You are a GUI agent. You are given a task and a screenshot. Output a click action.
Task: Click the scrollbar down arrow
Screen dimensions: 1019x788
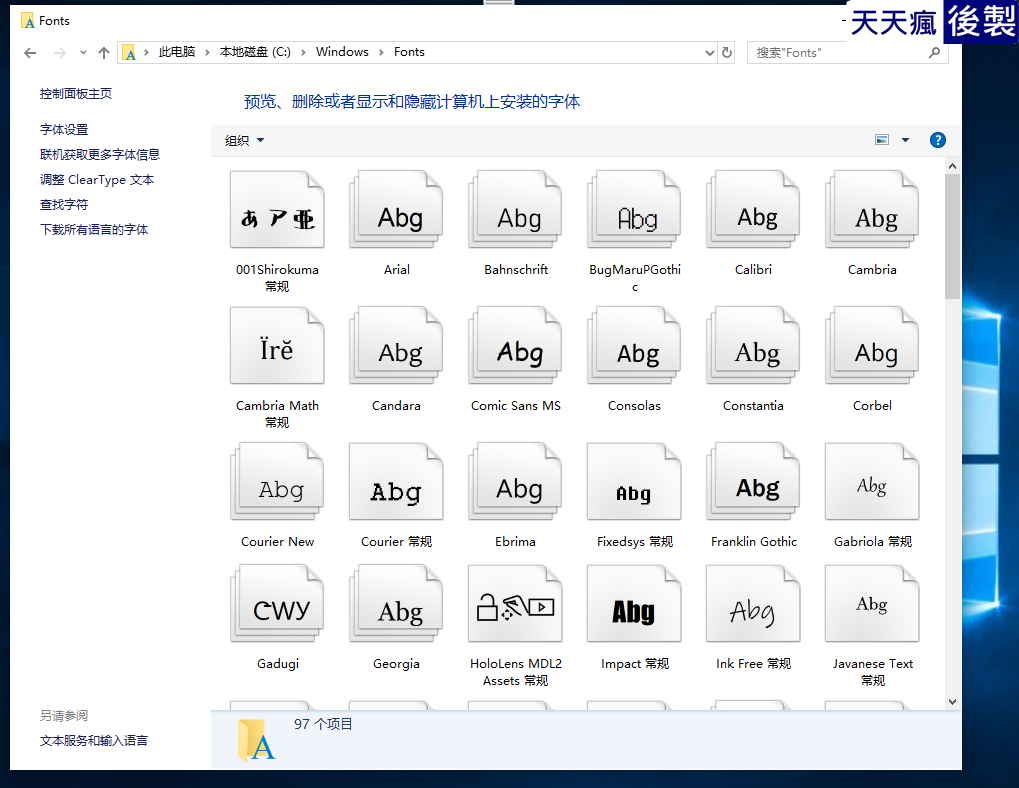coord(952,702)
